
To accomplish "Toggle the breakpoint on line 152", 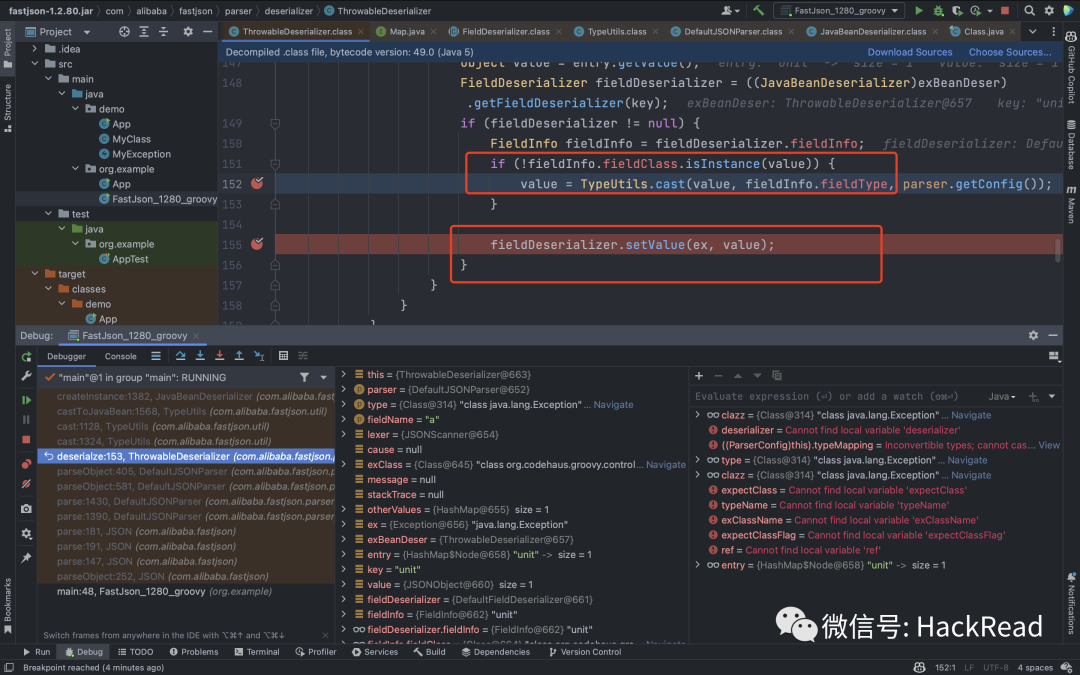I will pos(257,184).
